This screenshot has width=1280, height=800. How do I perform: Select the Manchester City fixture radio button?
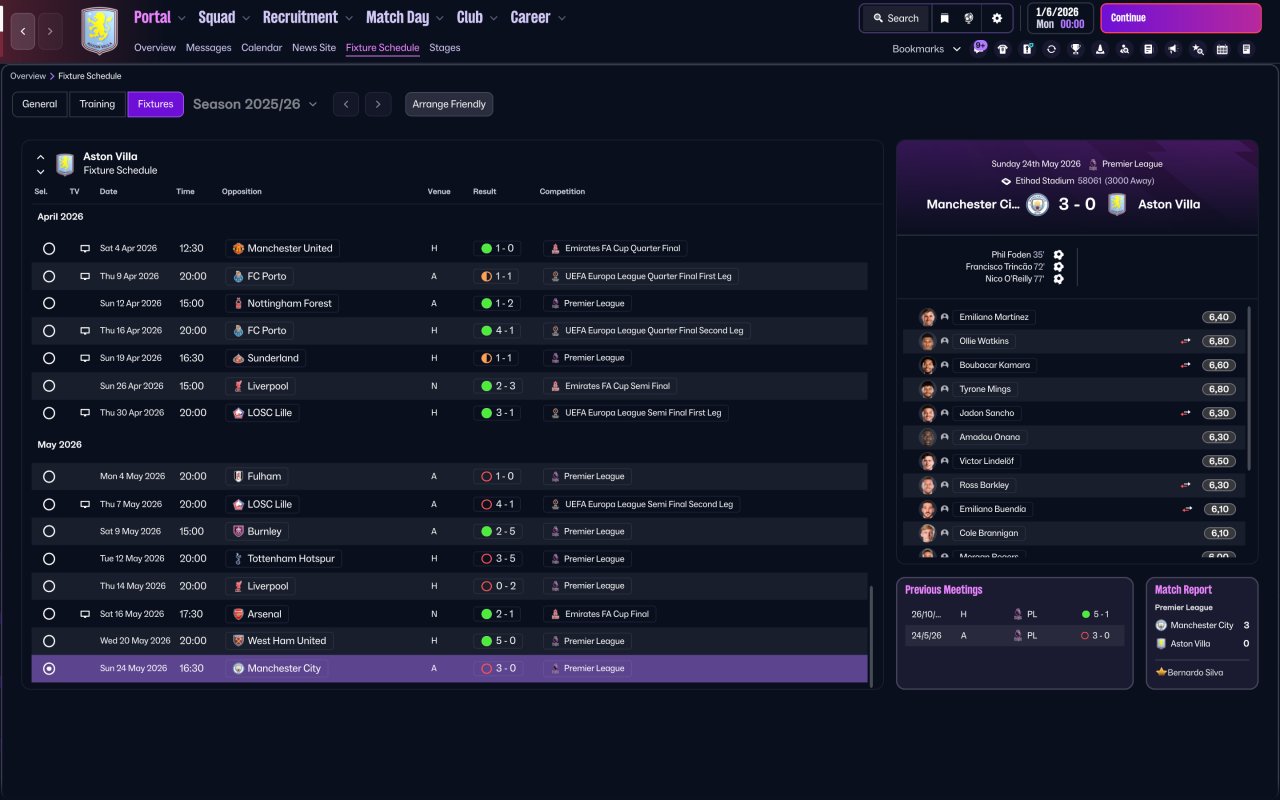[x=49, y=669]
